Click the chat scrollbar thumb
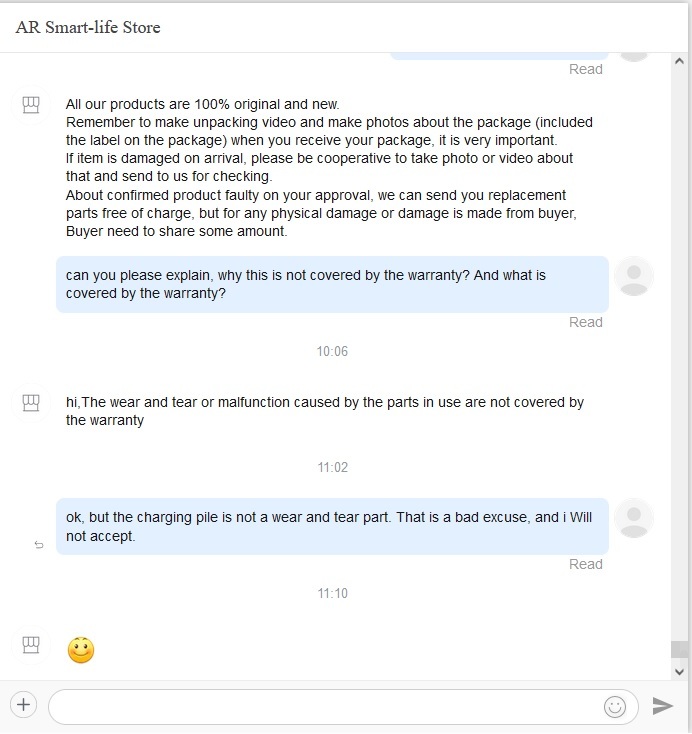This screenshot has width=692, height=734. (679, 649)
